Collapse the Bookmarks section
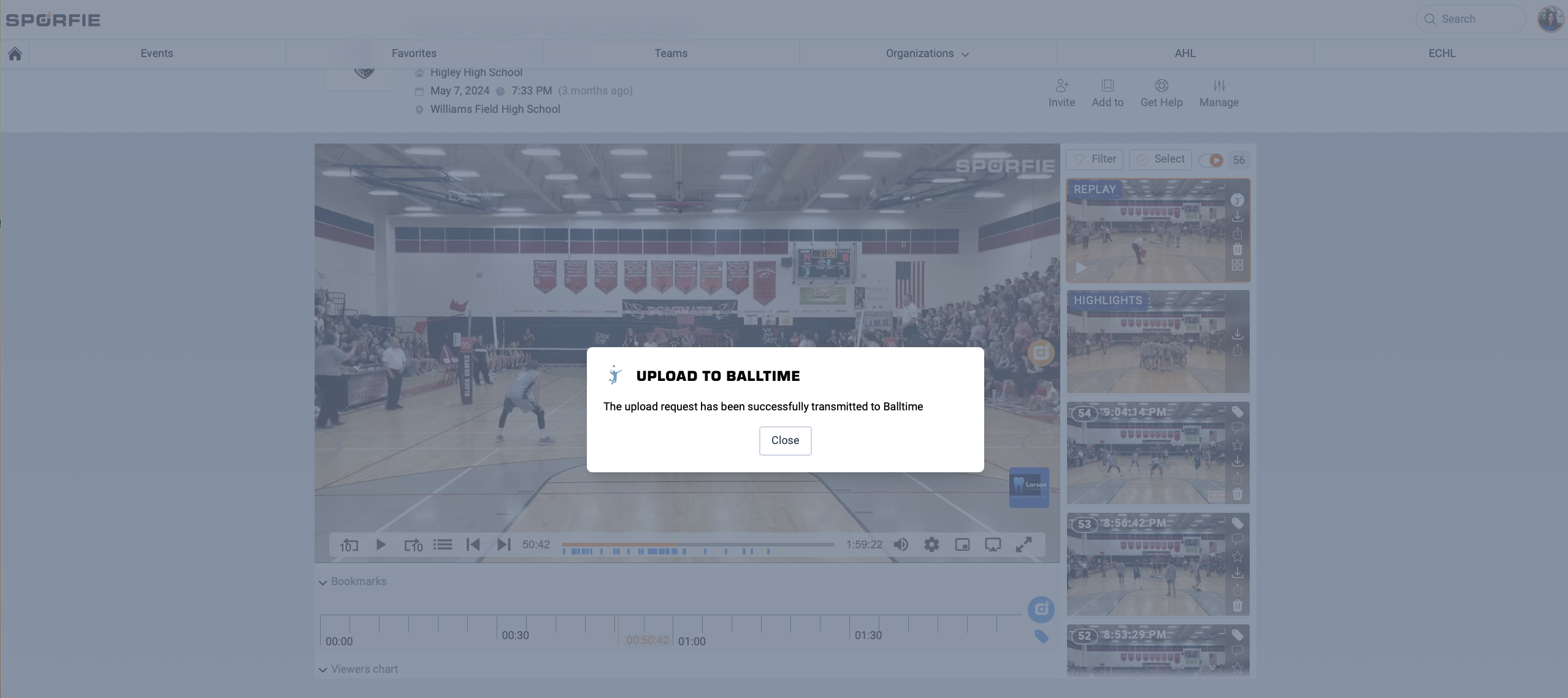 coord(323,582)
